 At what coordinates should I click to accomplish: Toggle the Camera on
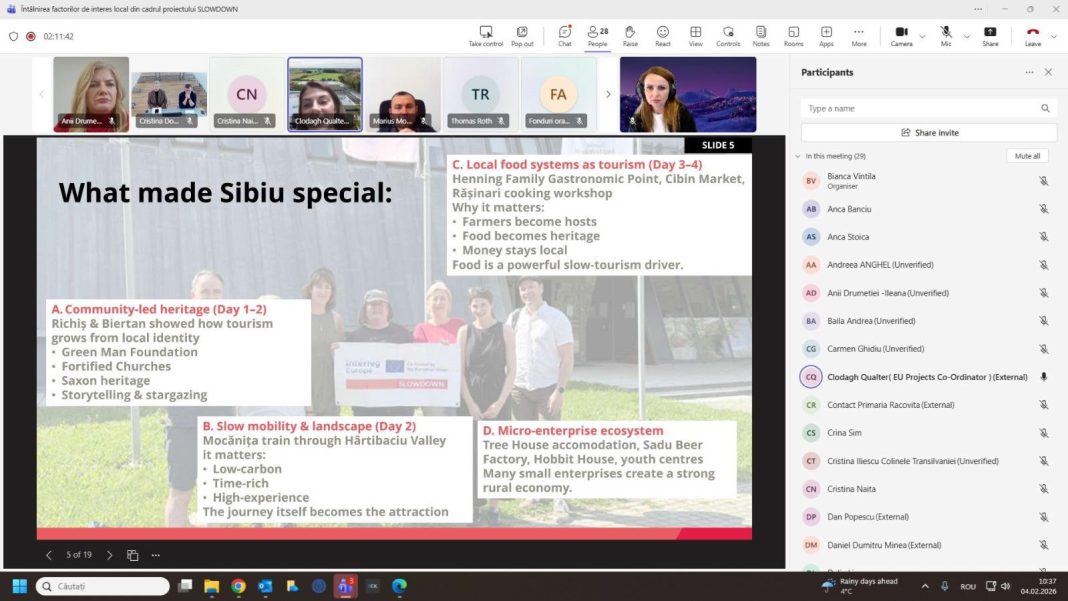[901, 36]
